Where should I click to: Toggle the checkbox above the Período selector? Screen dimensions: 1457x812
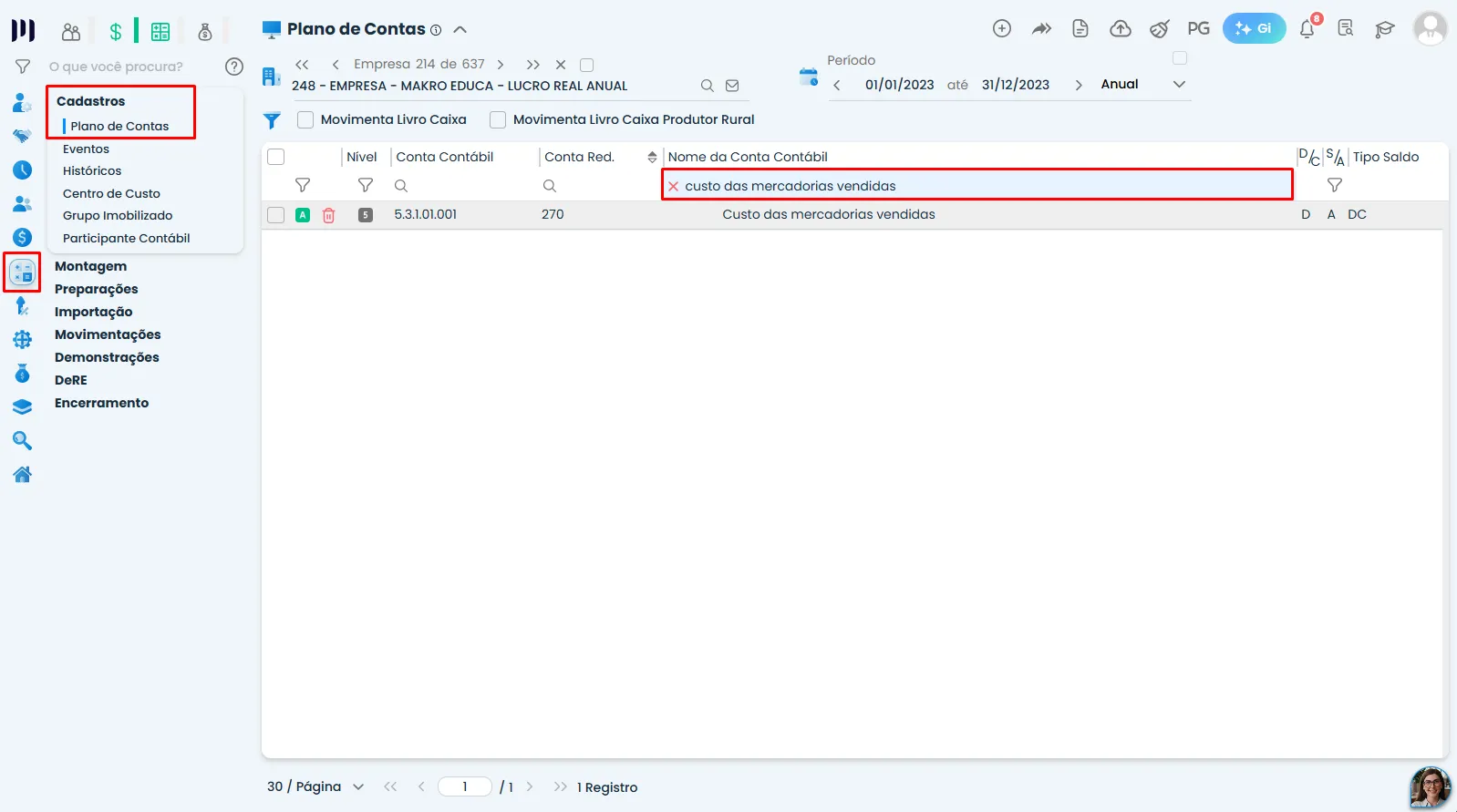click(x=1180, y=58)
